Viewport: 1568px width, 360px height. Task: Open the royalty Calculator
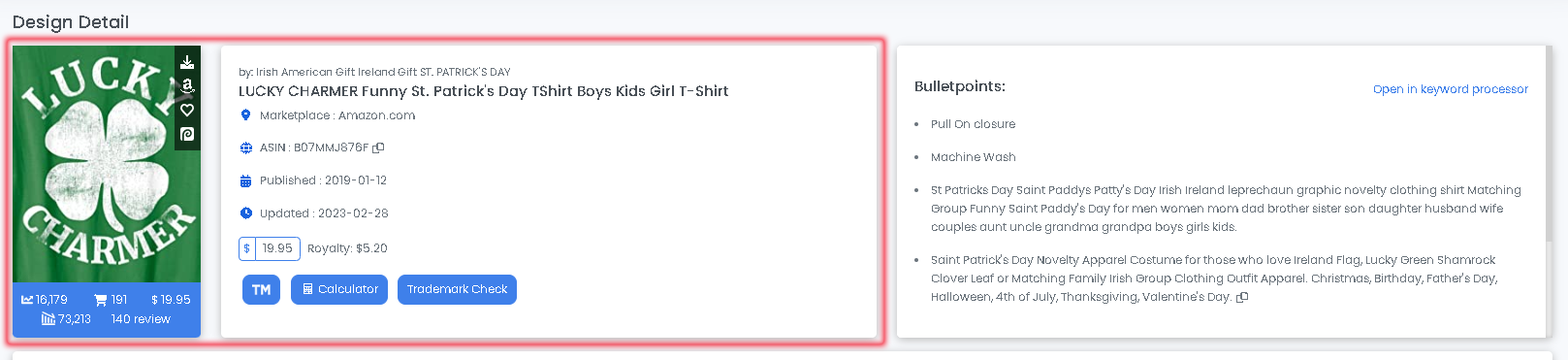339,289
